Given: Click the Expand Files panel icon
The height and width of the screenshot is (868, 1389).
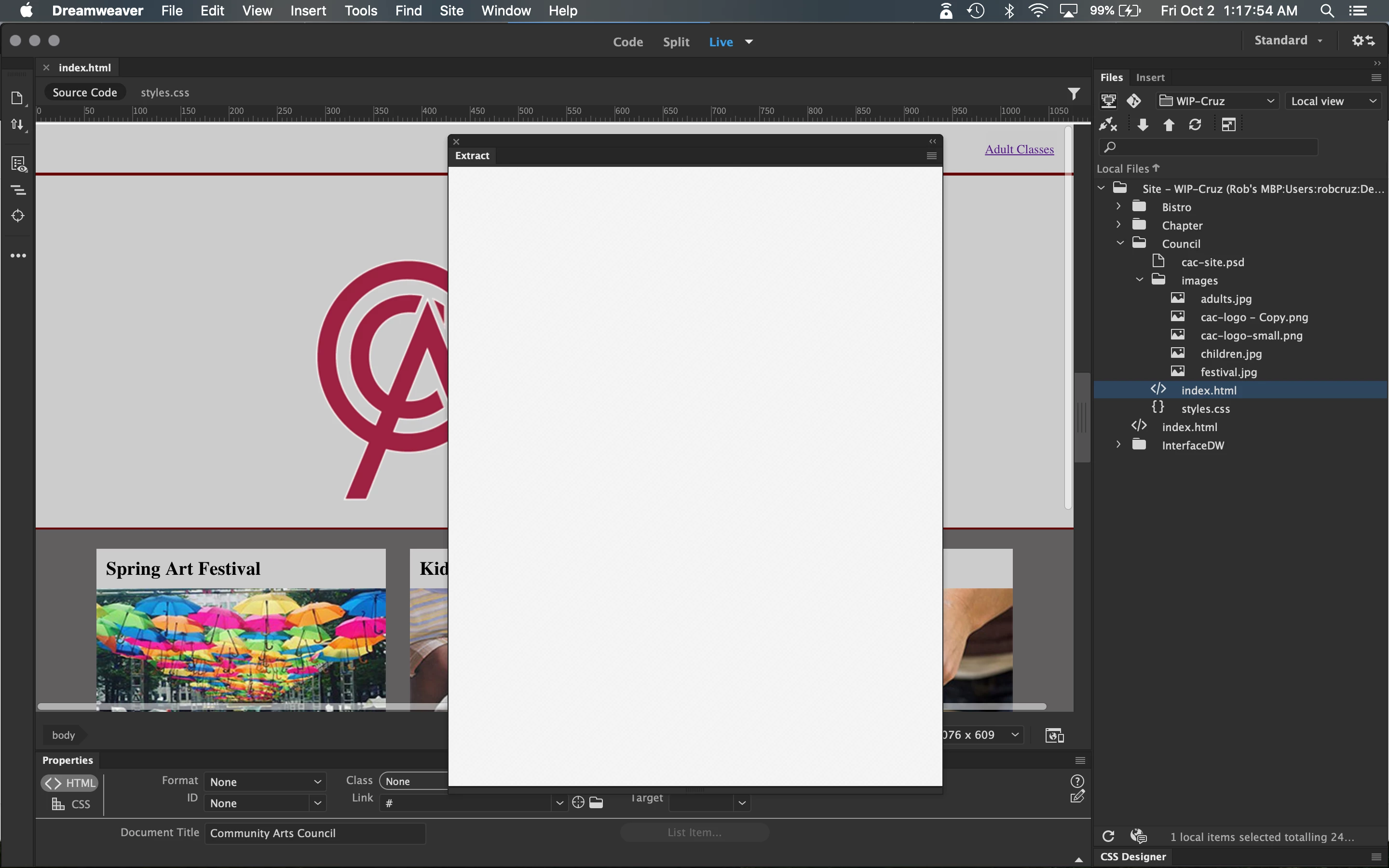Looking at the screenshot, I should tap(1228, 124).
